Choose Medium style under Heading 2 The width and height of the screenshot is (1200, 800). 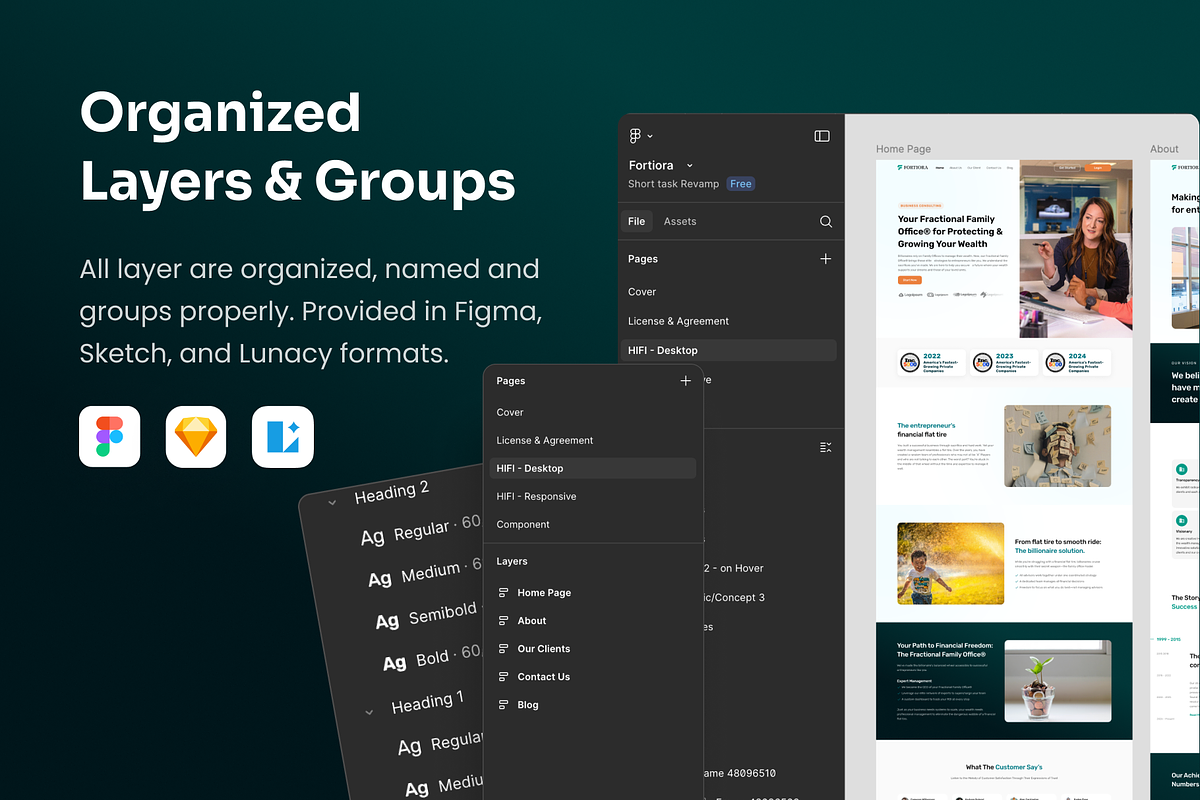pyautogui.click(x=425, y=574)
